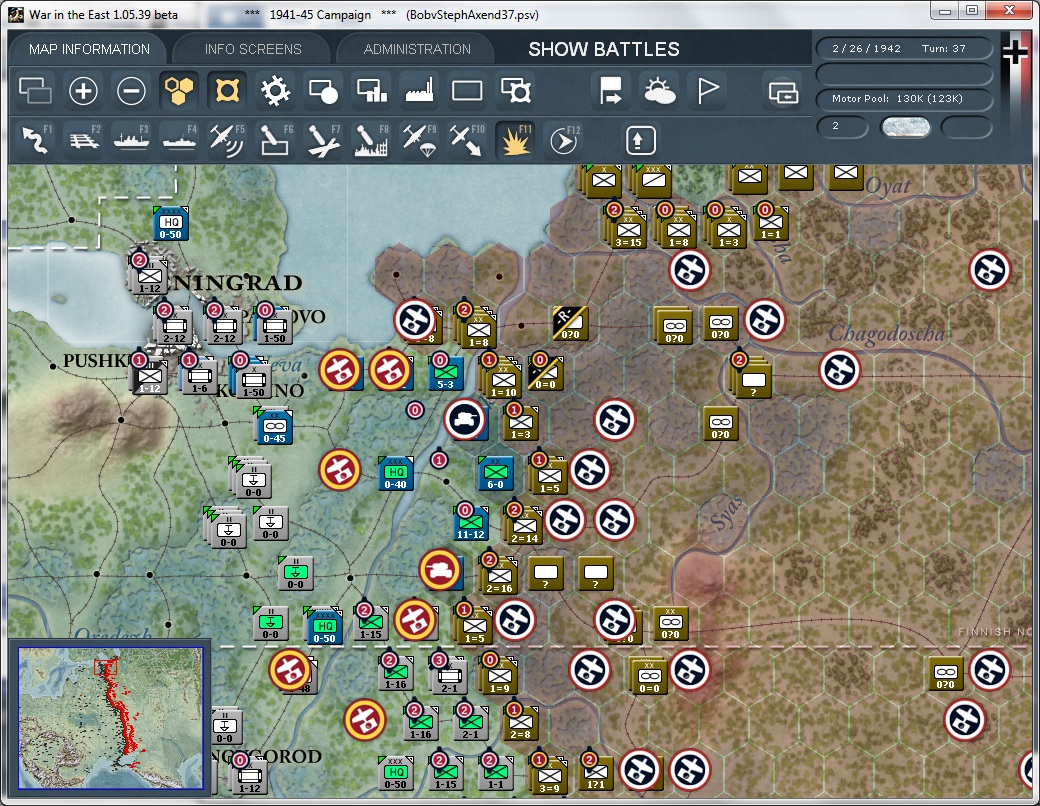Select the 6-0 infantry unit counter
1040x806 pixels.
point(495,474)
